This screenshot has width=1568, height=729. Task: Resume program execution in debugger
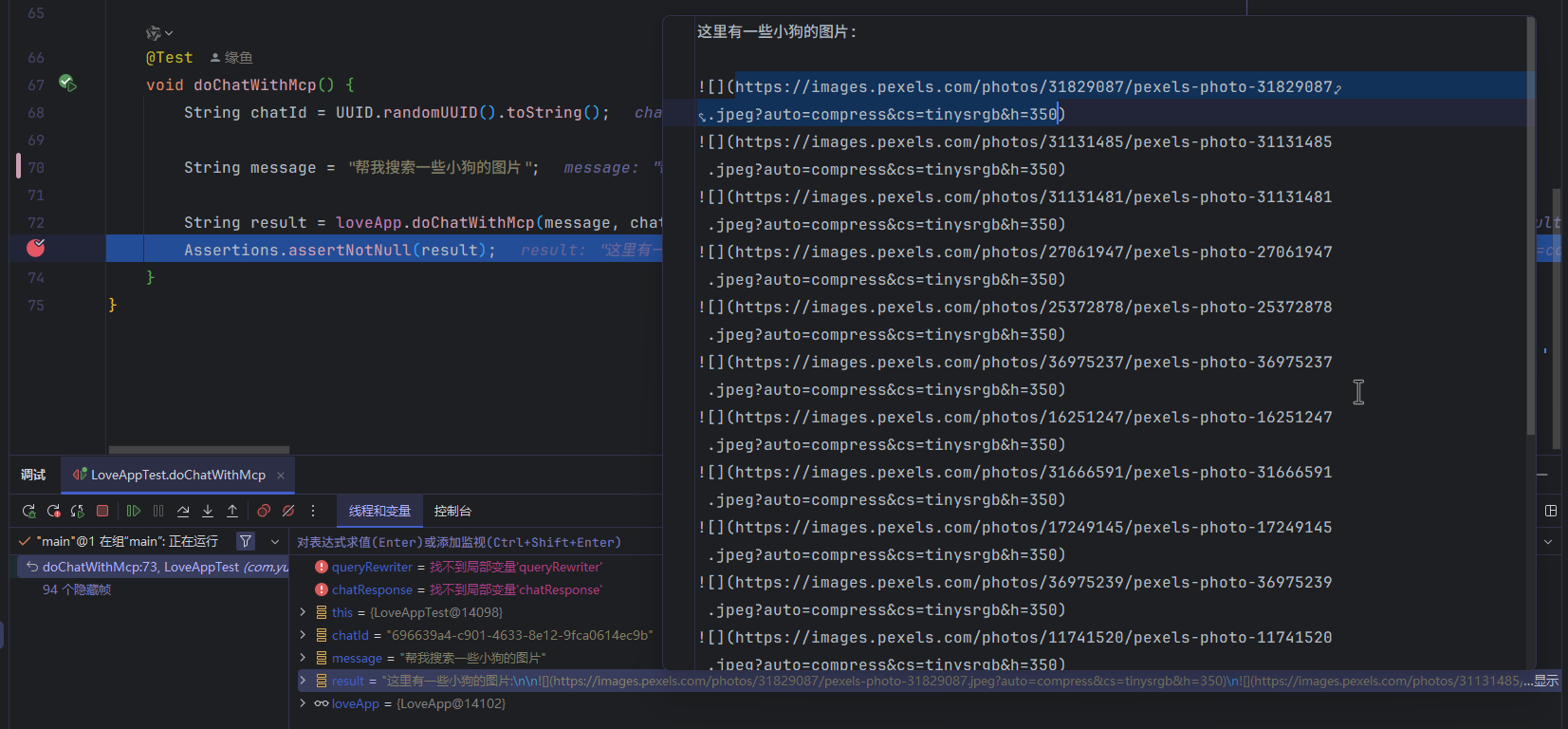click(134, 511)
